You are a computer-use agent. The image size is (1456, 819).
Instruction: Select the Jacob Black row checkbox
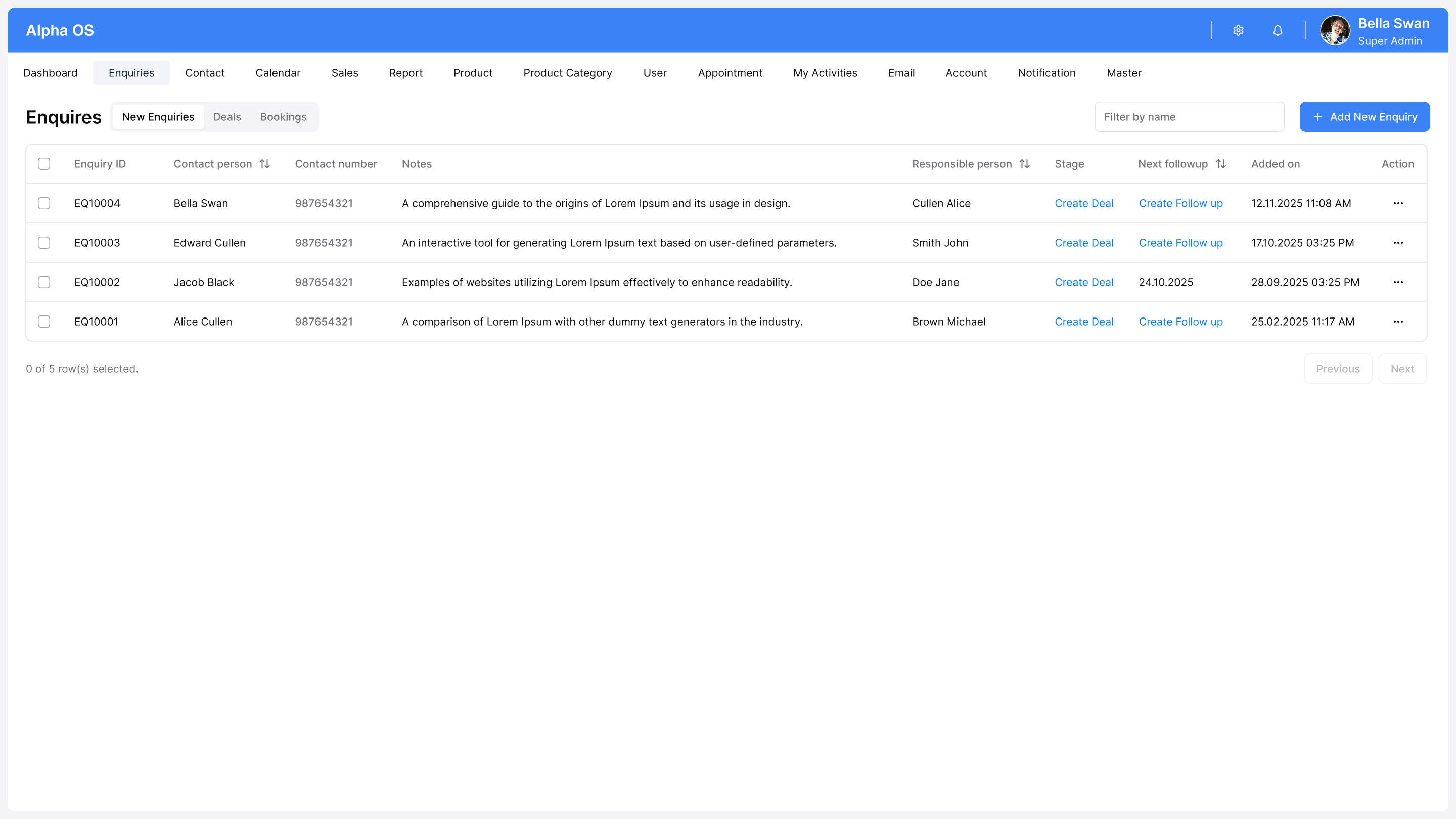[44, 282]
